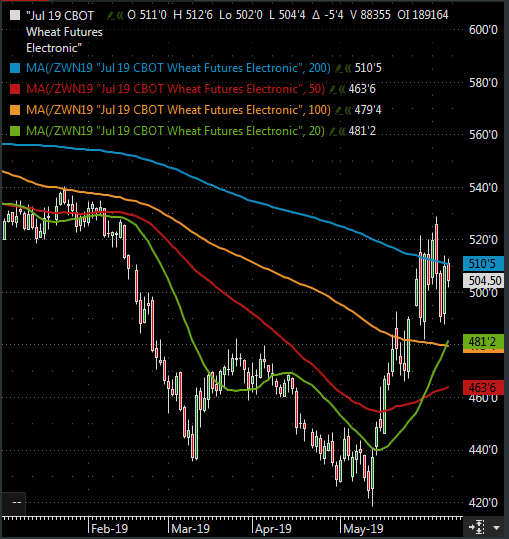
Task: Click double-chevron icon on MA 20 row
Action: [342, 131]
